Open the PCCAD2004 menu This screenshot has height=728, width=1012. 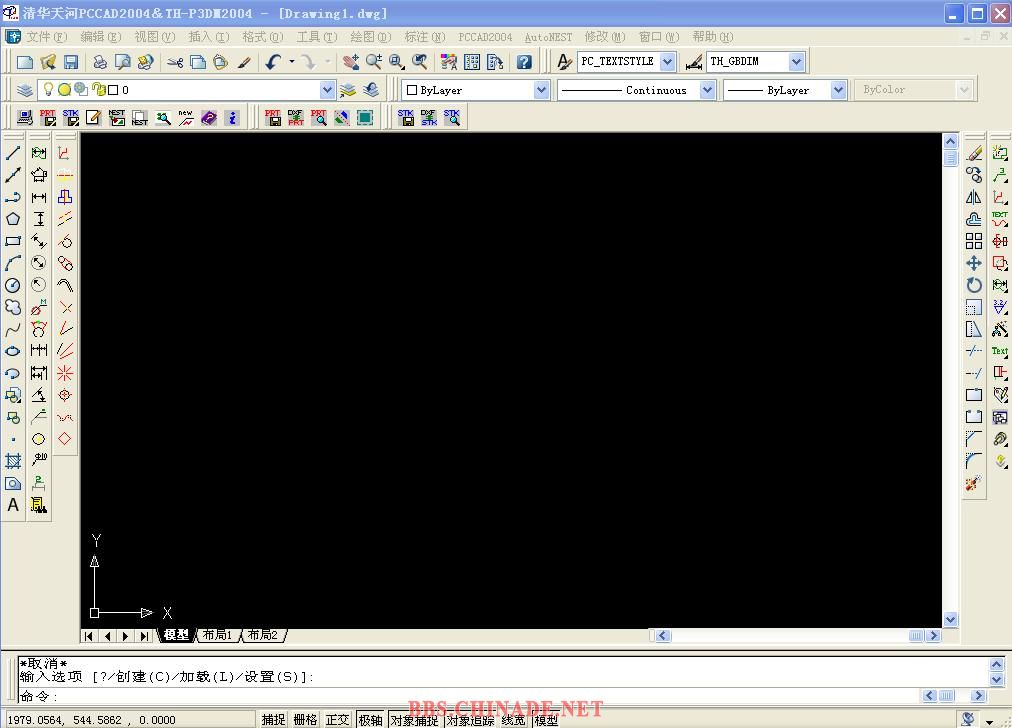click(x=485, y=37)
